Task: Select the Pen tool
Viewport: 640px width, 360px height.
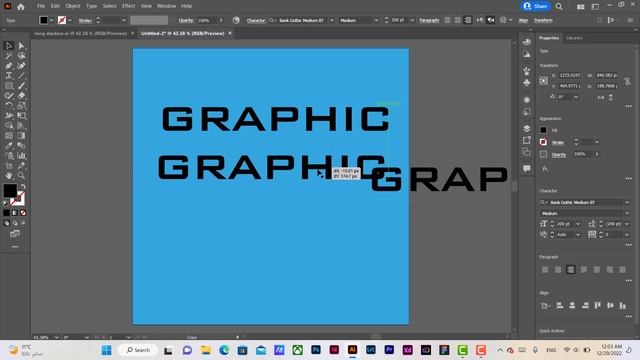Action: [9, 66]
